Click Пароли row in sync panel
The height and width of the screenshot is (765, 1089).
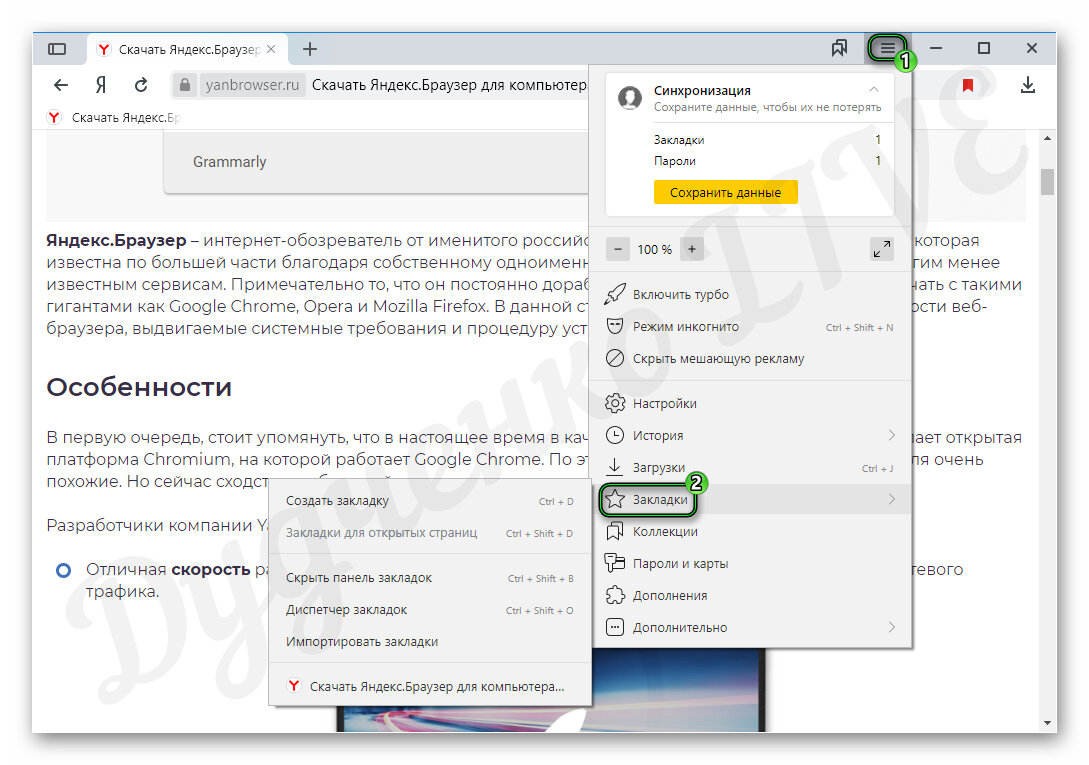coord(767,161)
